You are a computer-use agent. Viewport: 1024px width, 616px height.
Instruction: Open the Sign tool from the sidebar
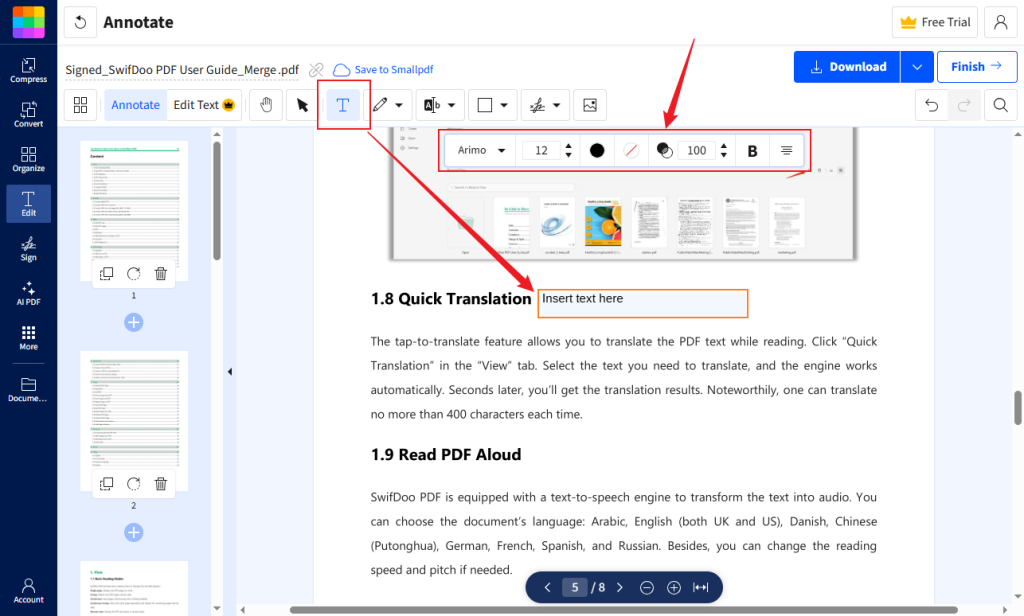(28, 249)
